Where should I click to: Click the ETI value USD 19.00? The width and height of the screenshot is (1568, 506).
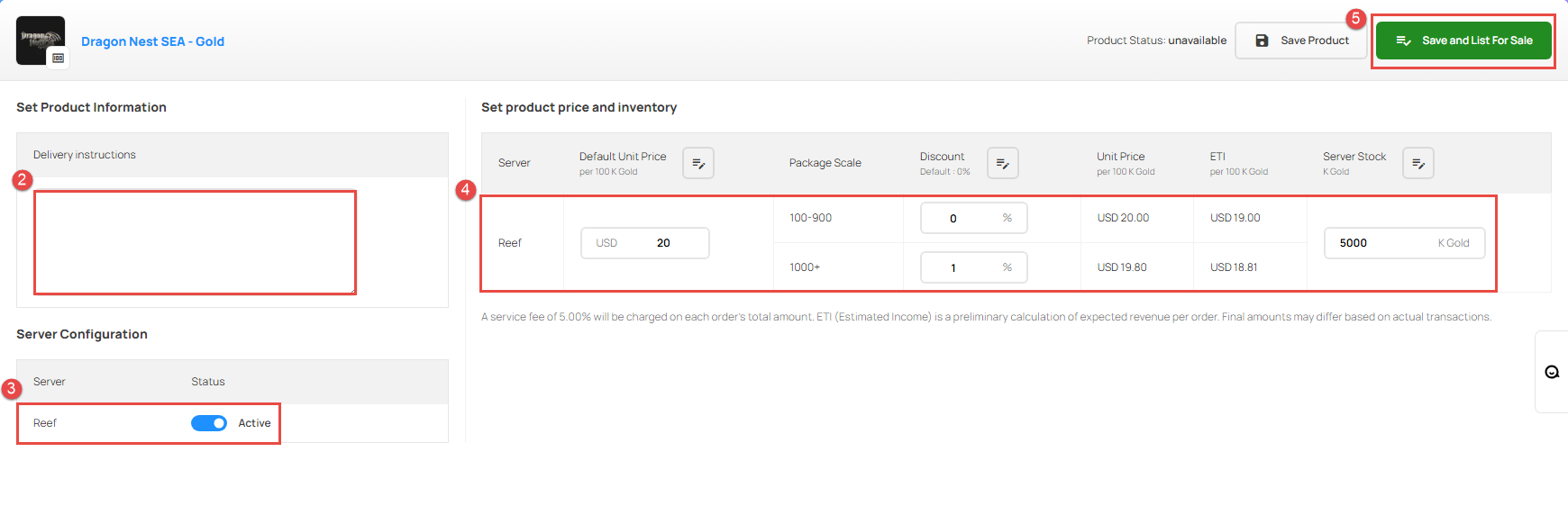click(1235, 218)
